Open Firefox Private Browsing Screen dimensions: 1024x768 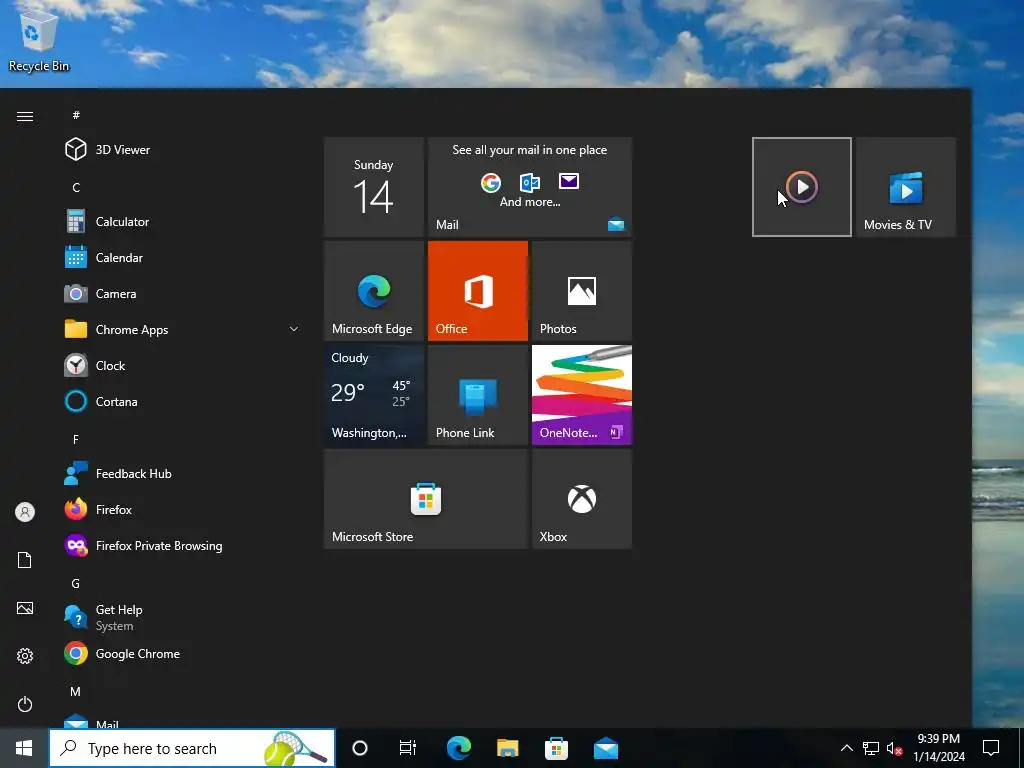point(183,545)
